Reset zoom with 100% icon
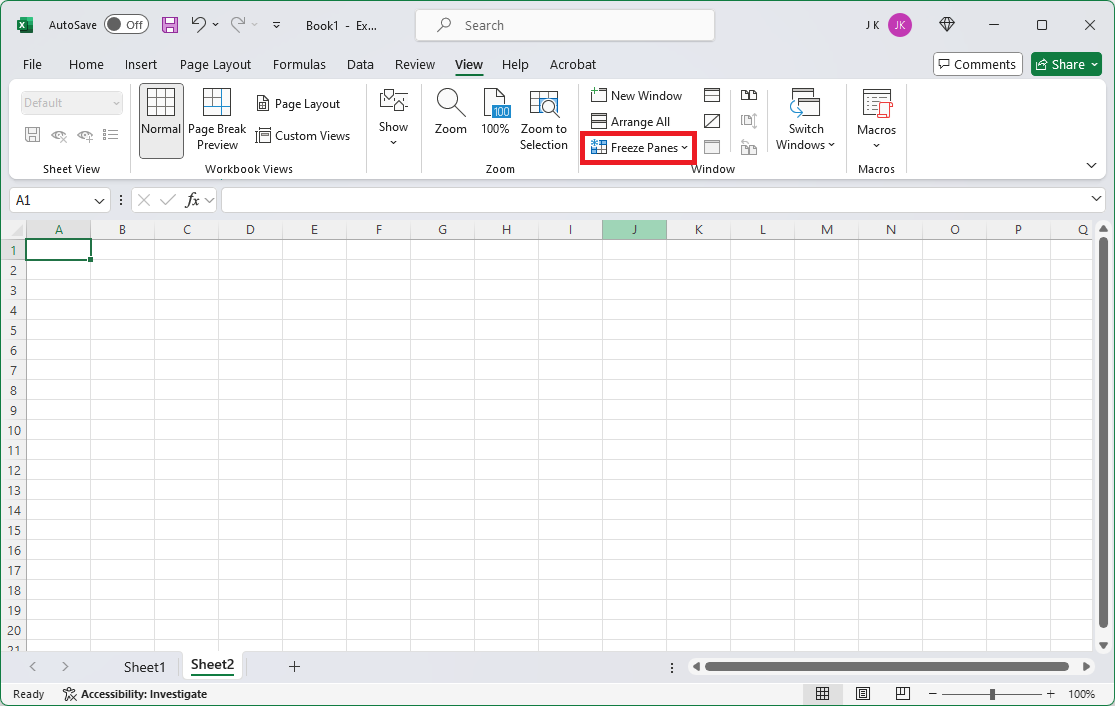 (496, 103)
